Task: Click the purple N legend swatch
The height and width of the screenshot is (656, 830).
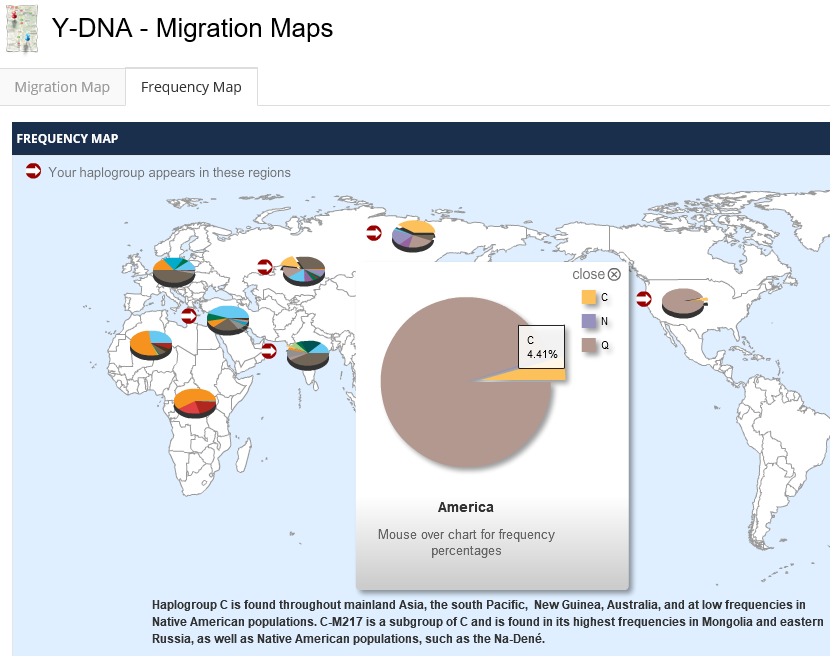Action: click(x=589, y=321)
